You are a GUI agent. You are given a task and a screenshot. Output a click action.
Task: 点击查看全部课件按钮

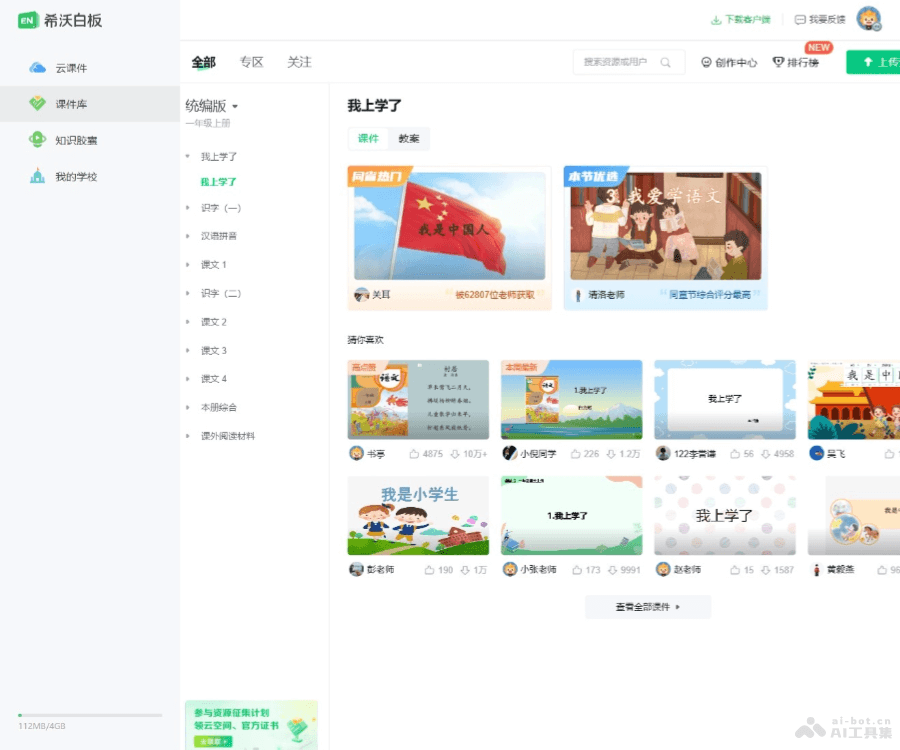[x=646, y=606]
